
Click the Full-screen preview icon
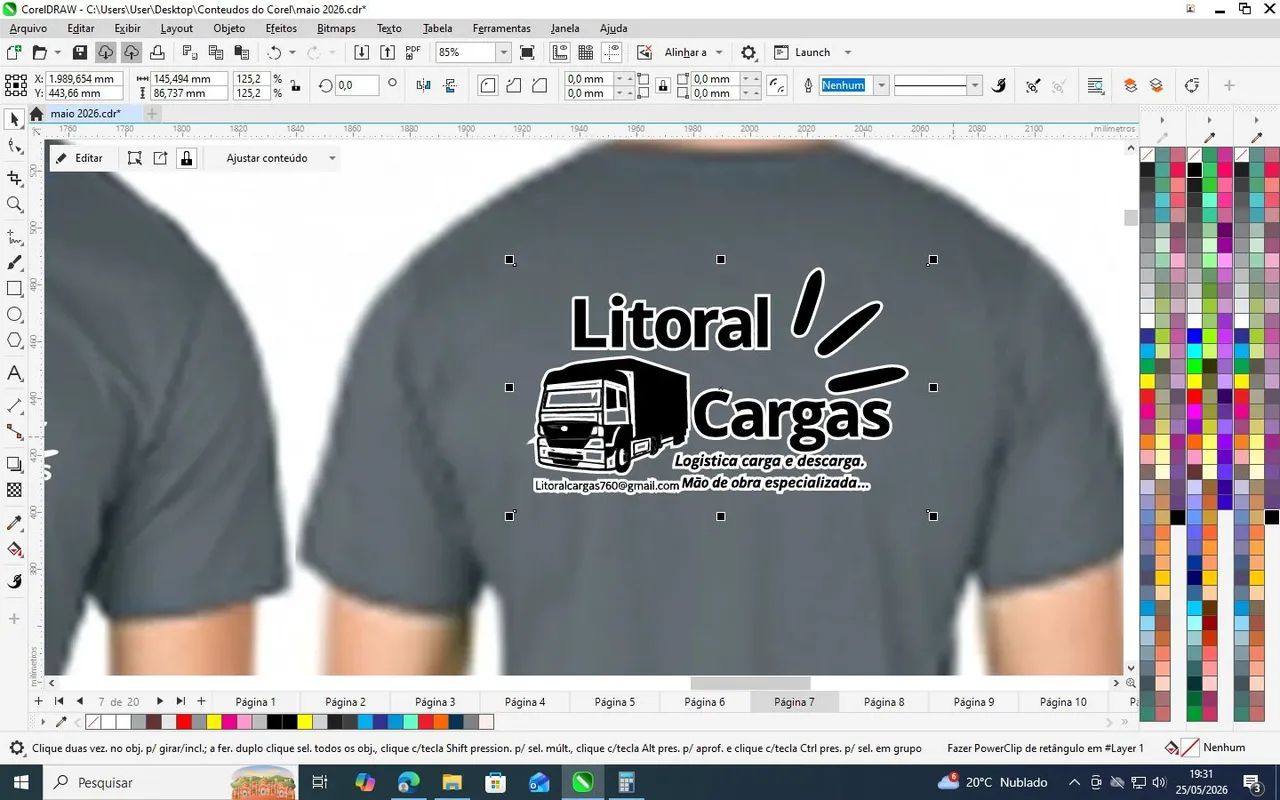(x=527, y=52)
